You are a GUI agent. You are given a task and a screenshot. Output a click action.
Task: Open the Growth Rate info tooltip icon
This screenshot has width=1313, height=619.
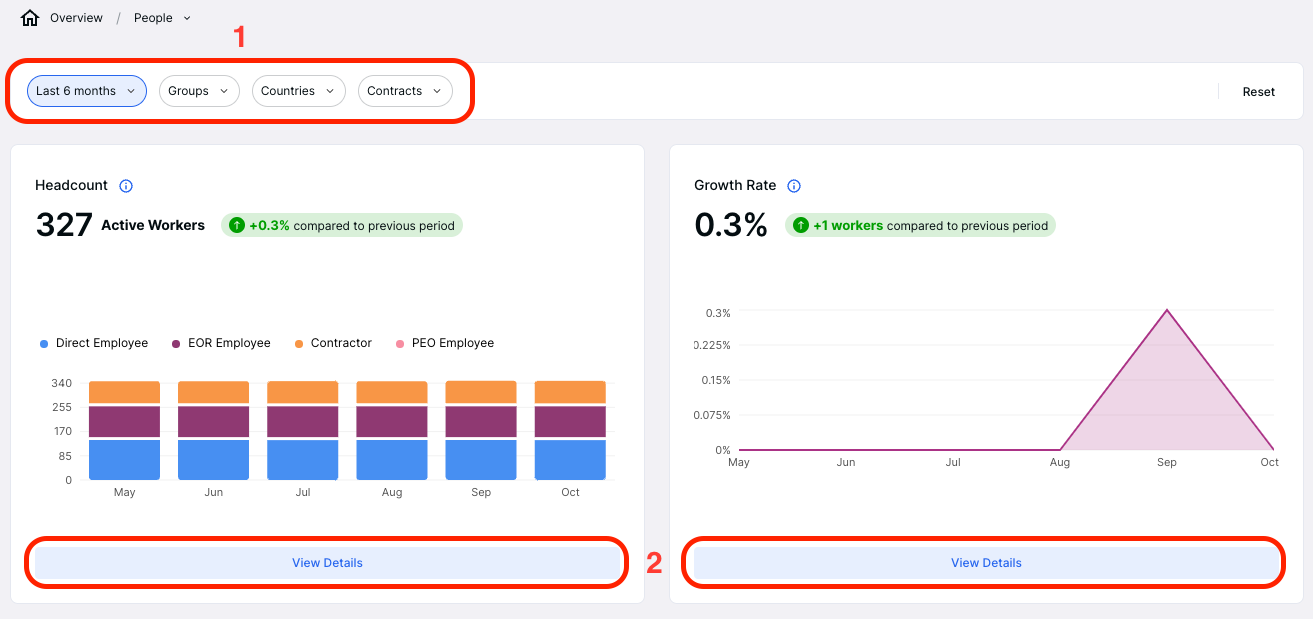(x=793, y=185)
